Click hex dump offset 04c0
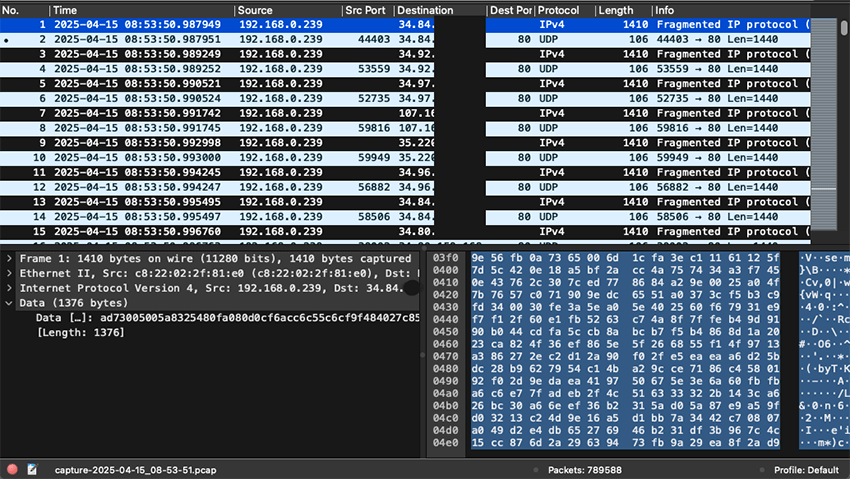Image resolution: width=850 pixels, height=479 pixels. pos(446,418)
